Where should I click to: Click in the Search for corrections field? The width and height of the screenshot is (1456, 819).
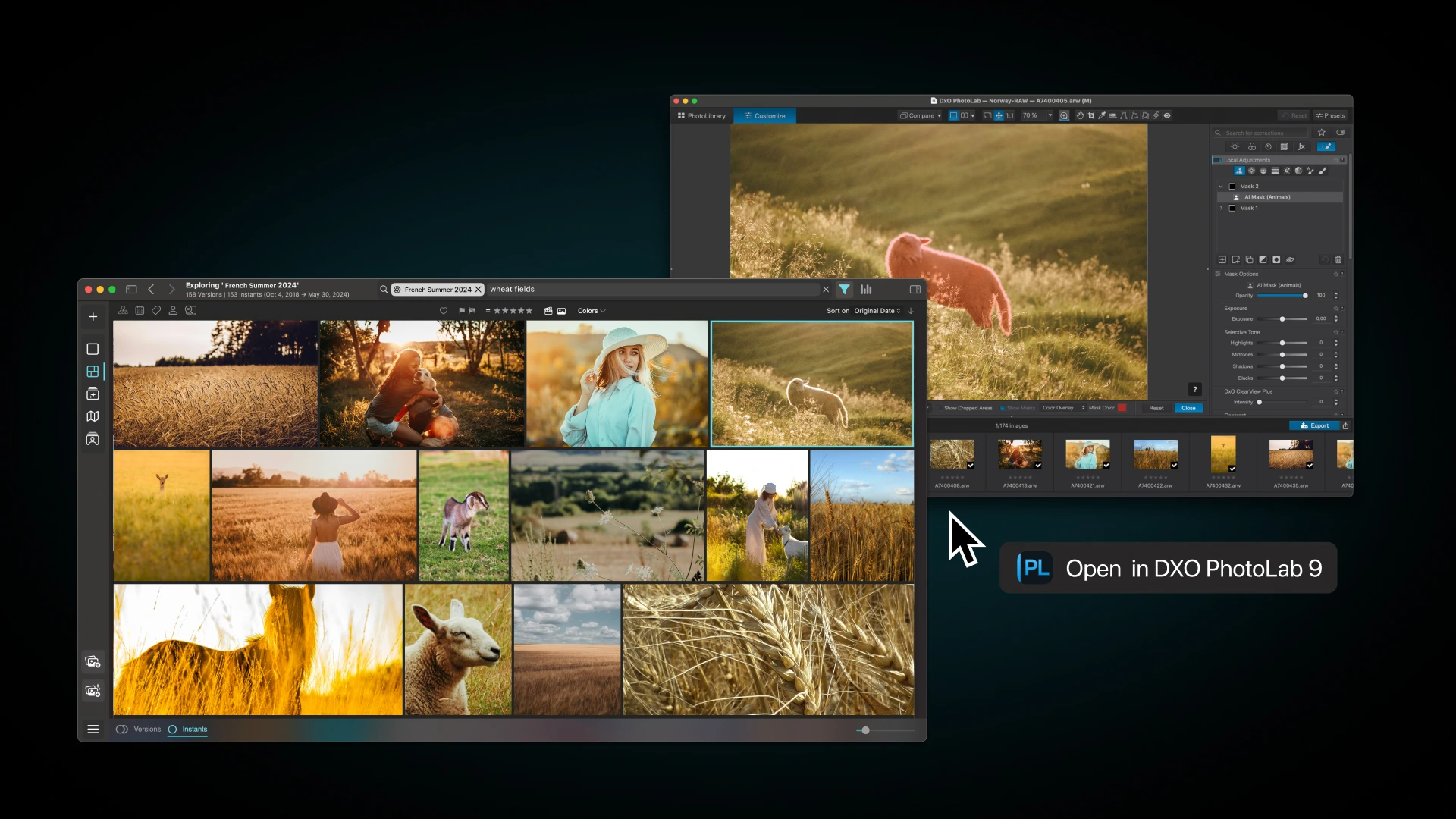coord(1261,133)
